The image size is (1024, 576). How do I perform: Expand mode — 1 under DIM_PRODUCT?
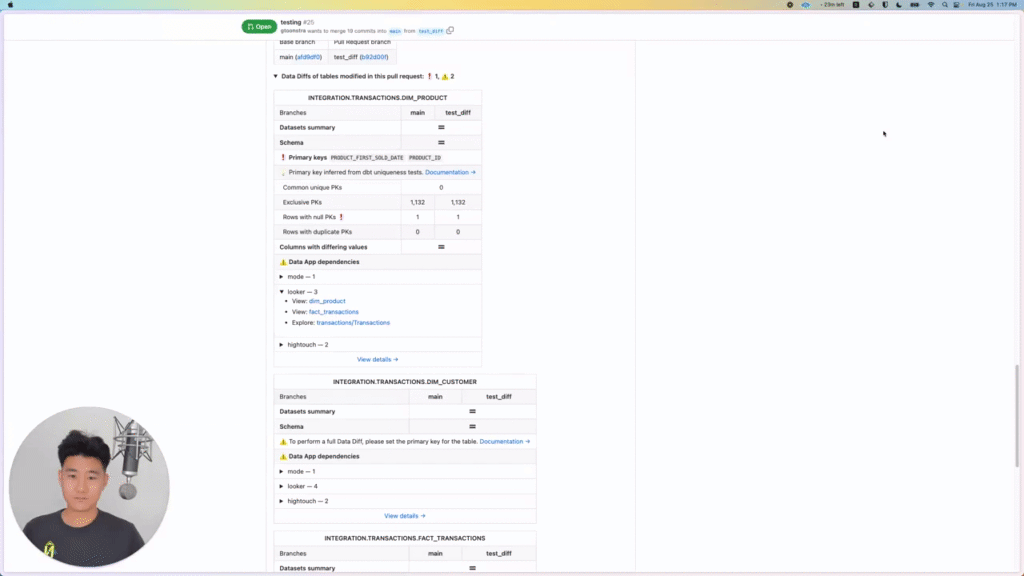click(281, 277)
